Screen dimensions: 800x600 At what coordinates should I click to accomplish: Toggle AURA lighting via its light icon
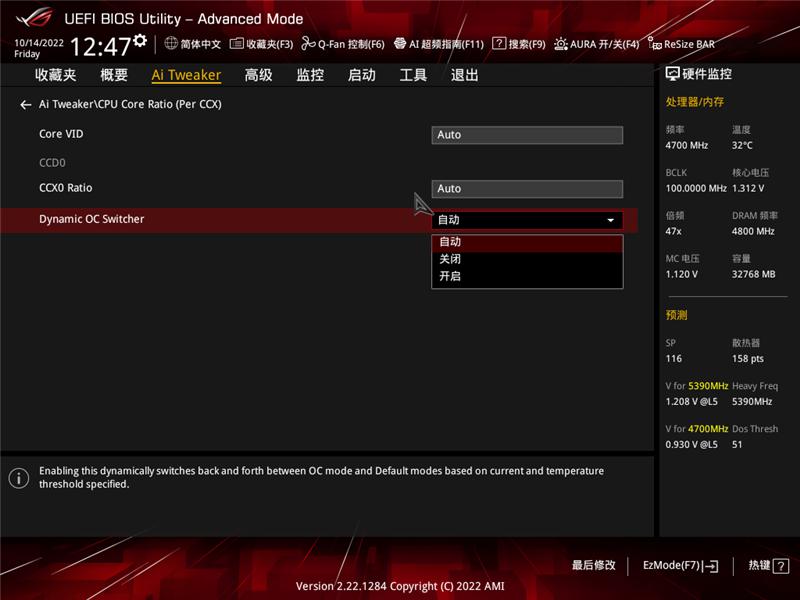coord(561,44)
